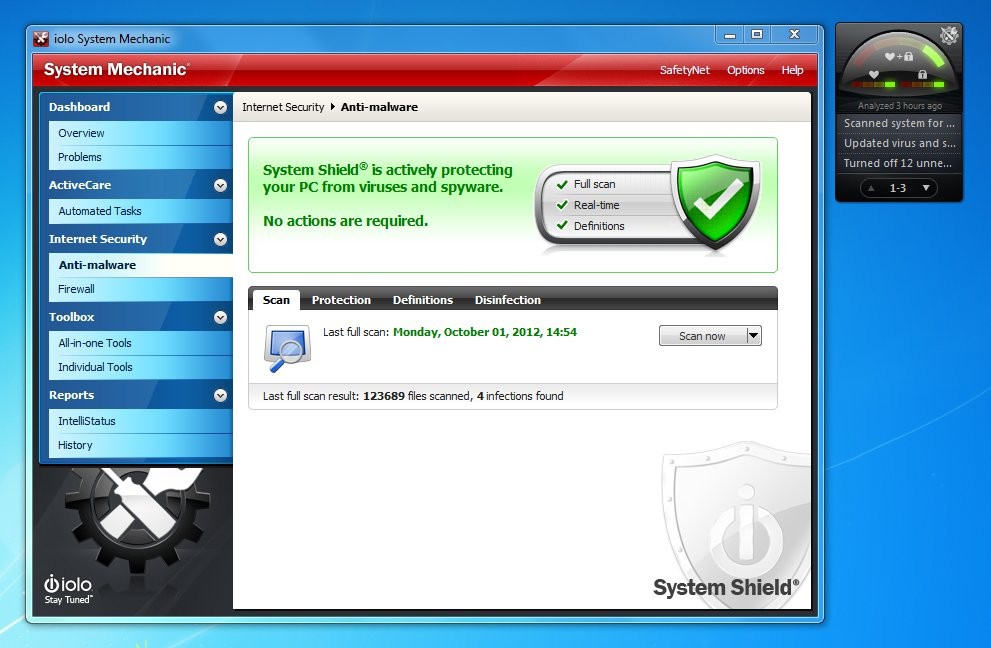The width and height of the screenshot is (991, 648).
Task: Click the next arrow in gadget pager
Action: [x=926, y=188]
